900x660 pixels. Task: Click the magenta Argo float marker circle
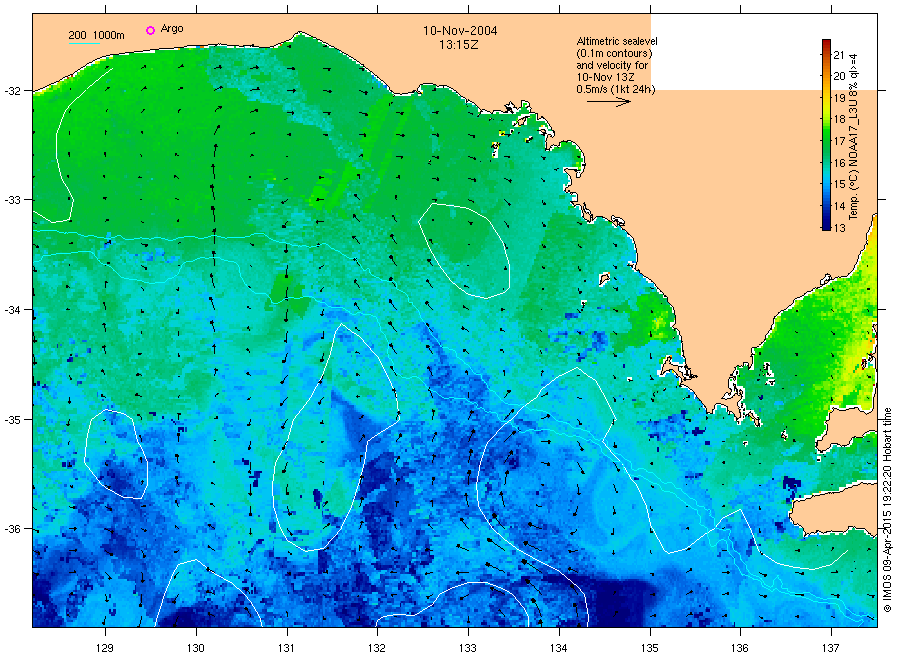tap(150, 30)
